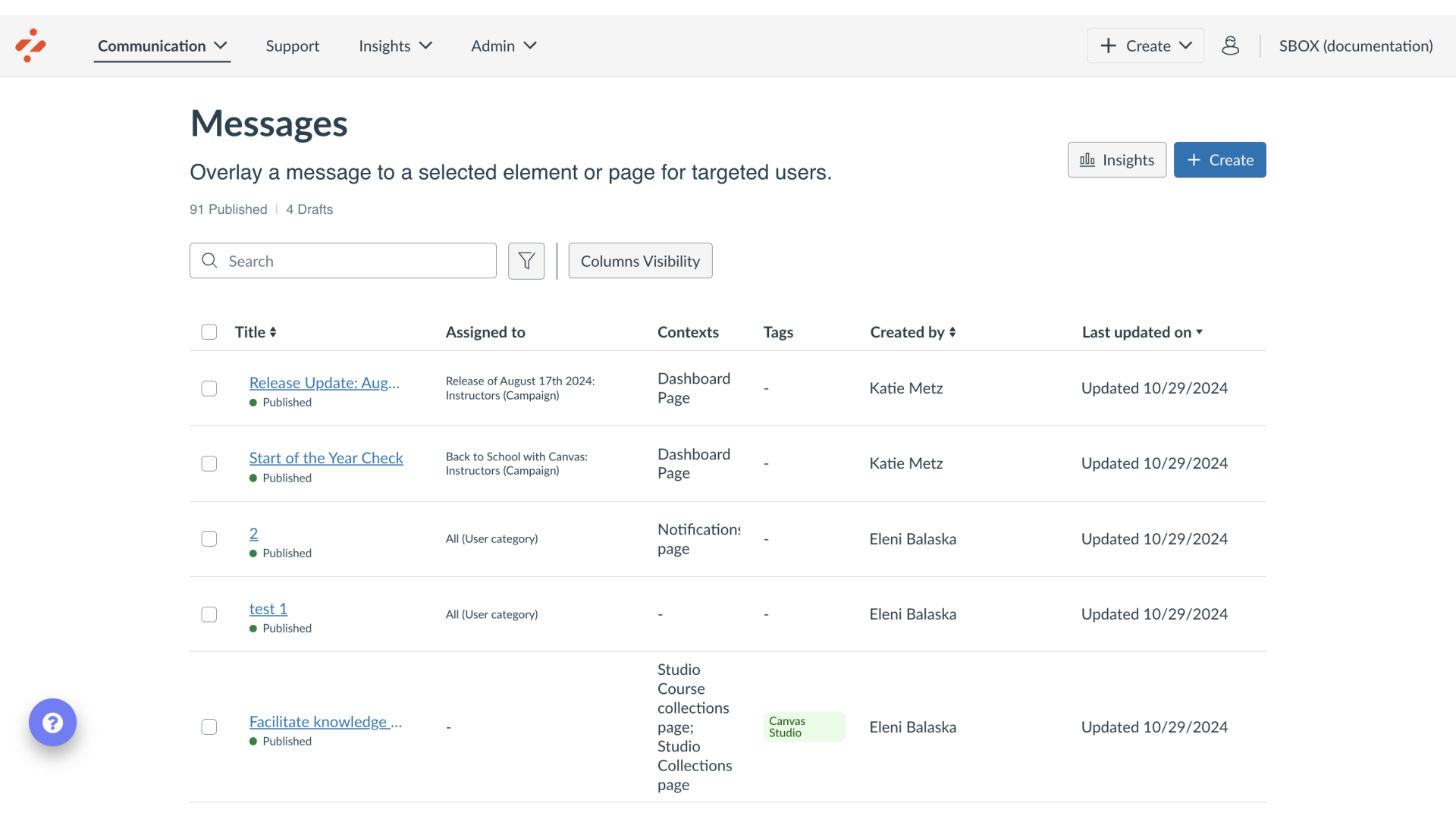Open the user account icon
The height and width of the screenshot is (819, 1456).
coord(1230,45)
